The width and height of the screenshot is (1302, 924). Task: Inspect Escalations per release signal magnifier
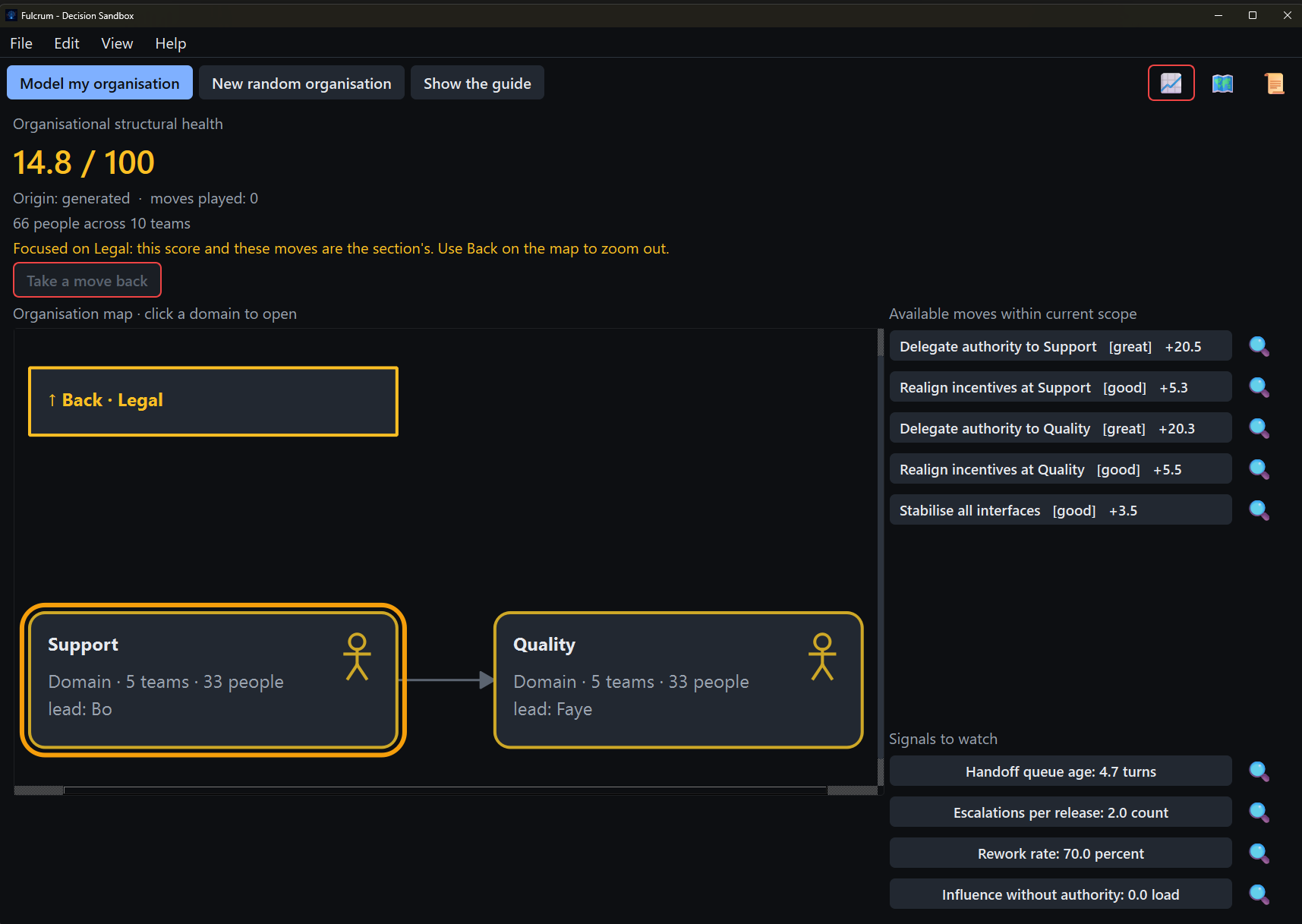[x=1259, y=812]
